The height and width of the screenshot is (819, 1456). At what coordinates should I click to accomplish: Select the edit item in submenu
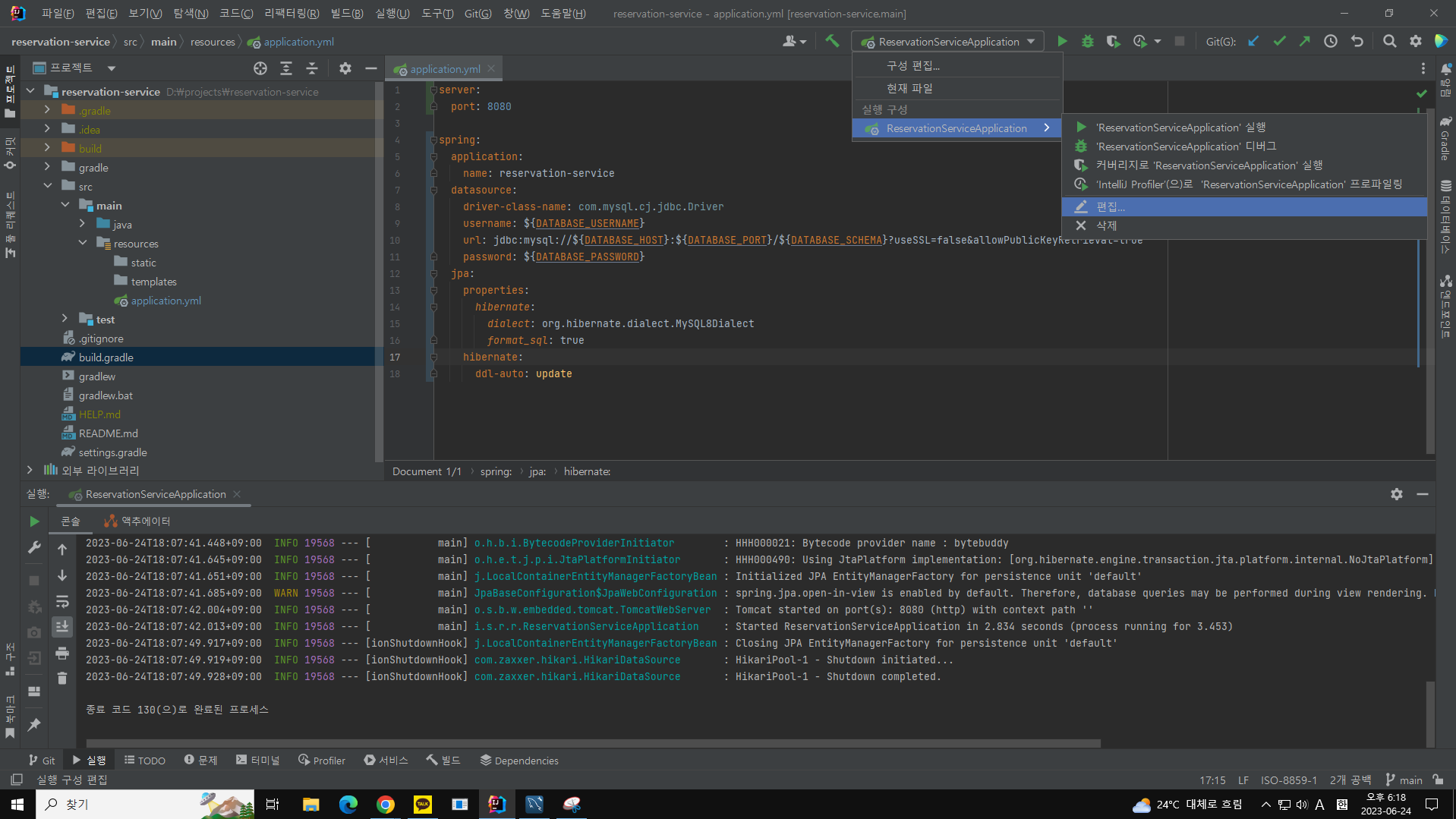pyautogui.click(x=1244, y=206)
